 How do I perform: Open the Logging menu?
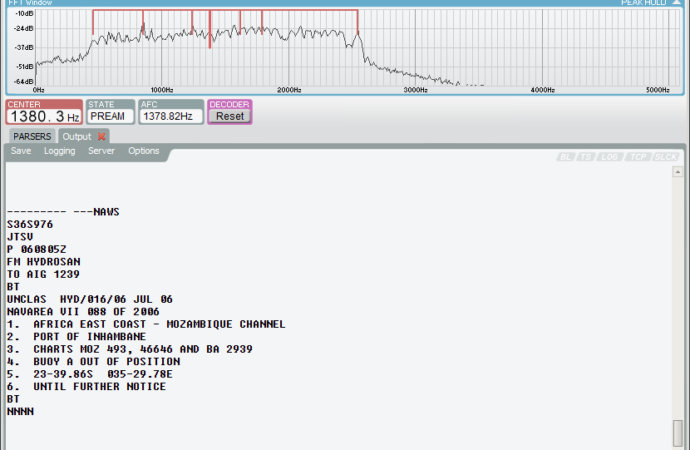click(x=59, y=151)
